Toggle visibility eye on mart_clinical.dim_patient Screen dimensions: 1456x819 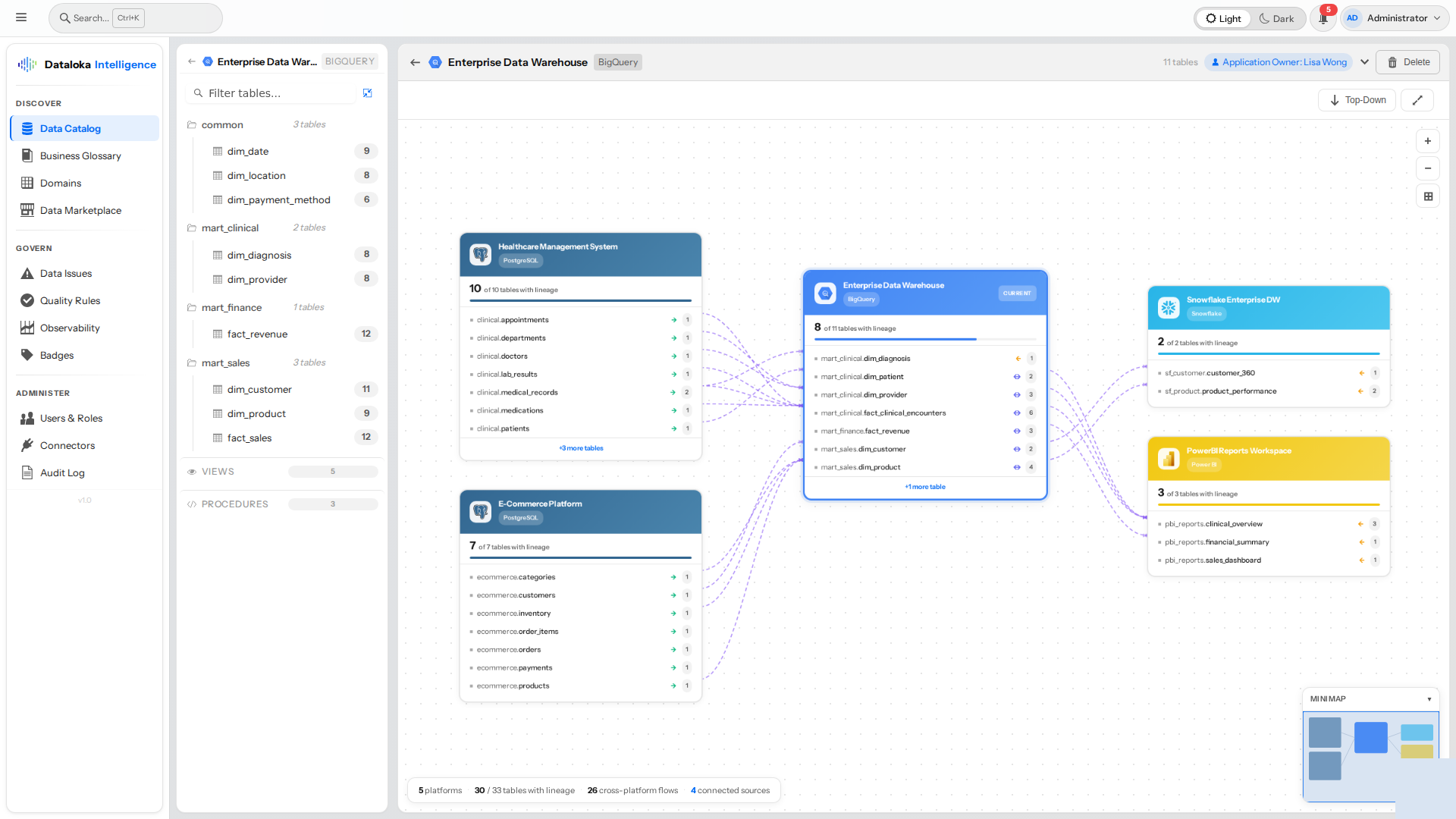click(x=1016, y=376)
